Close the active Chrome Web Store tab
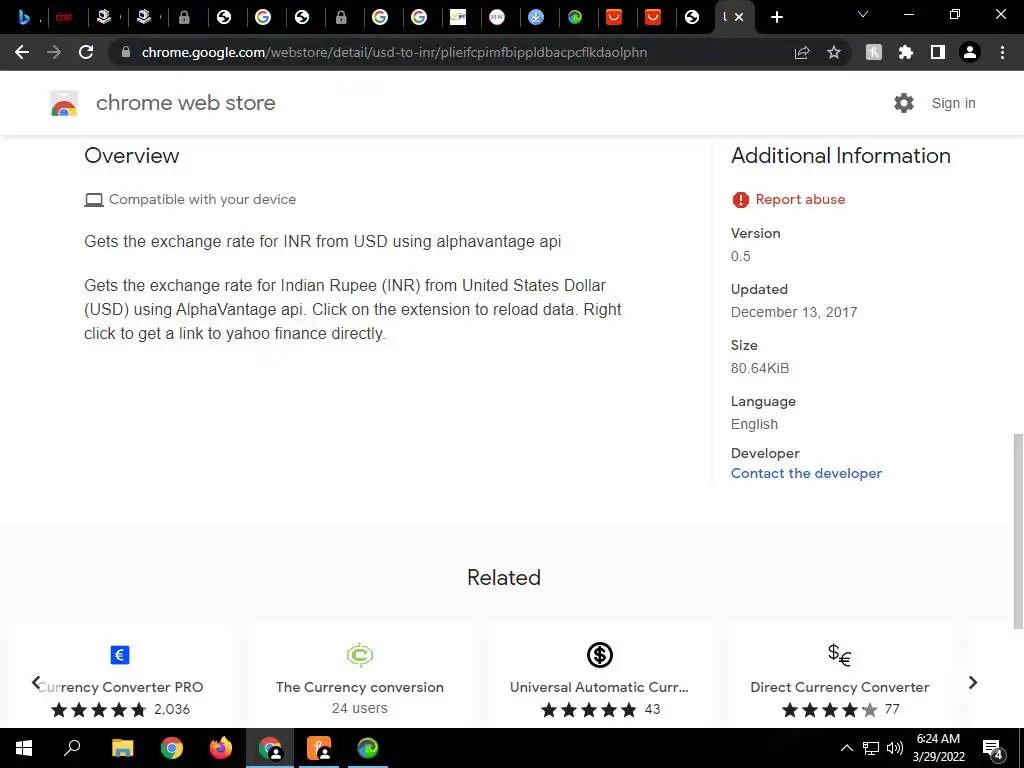This screenshot has width=1024, height=768. pos(739,17)
